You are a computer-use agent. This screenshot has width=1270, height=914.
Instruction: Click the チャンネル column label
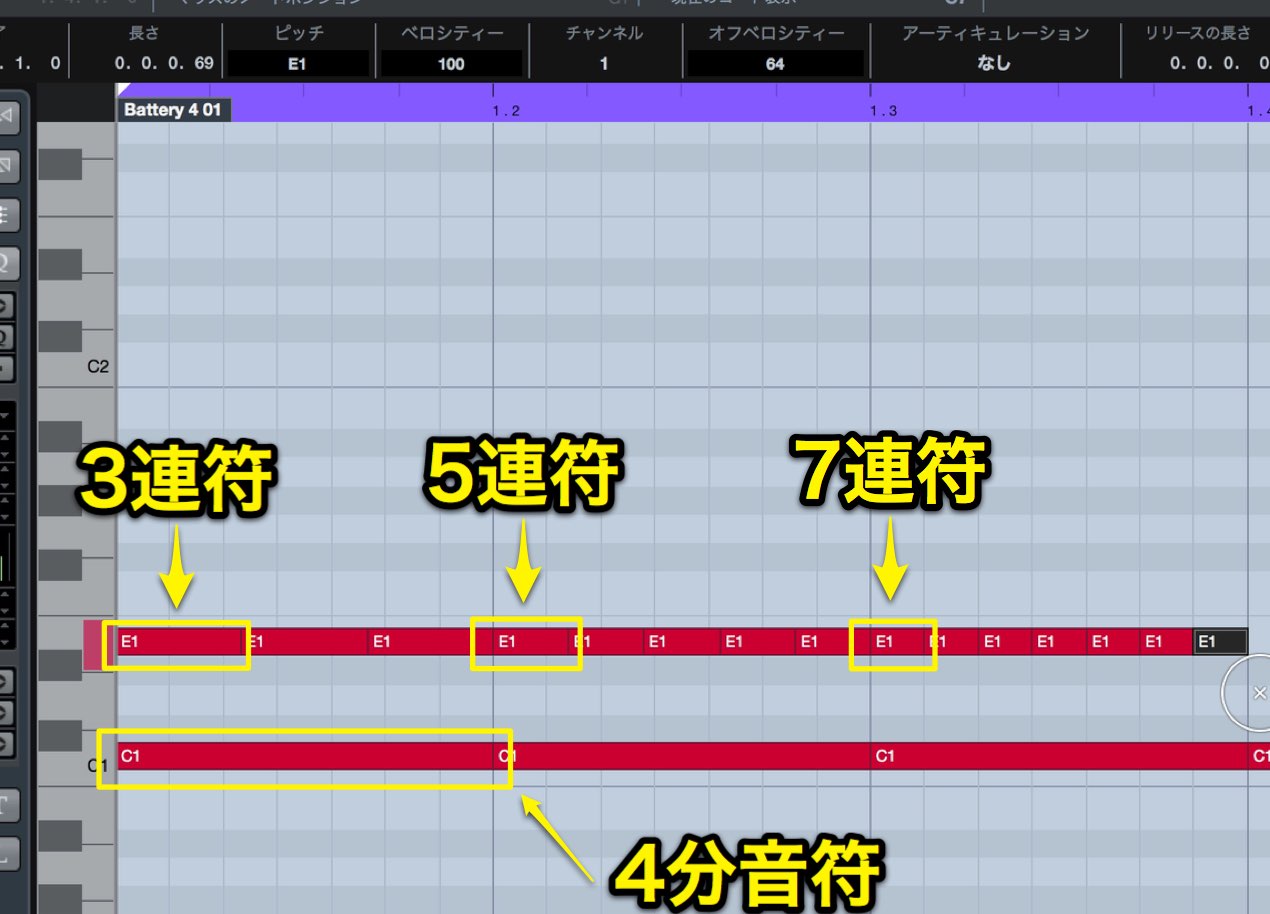pyautogui.click(x=604, y=33)
